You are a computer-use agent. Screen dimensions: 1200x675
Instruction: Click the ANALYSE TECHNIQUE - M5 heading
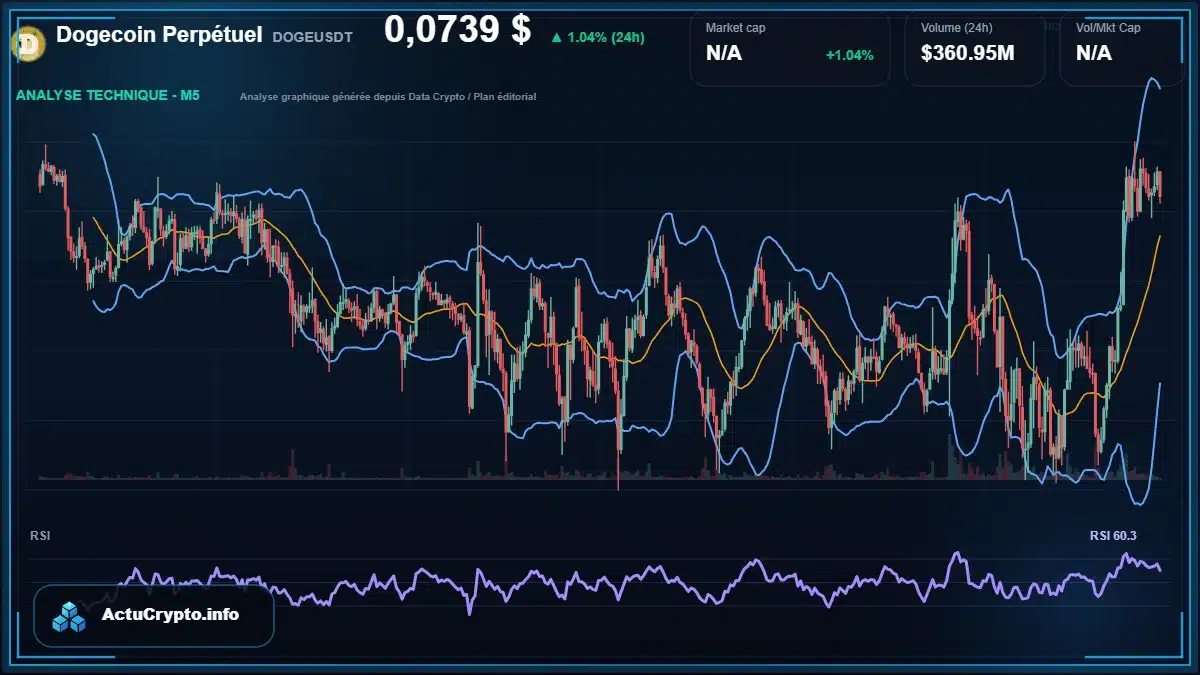click(108, 96)
